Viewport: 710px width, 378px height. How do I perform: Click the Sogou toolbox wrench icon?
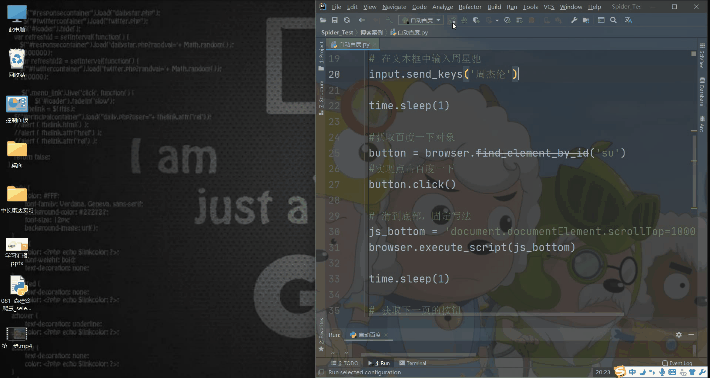tap(703, 372)
